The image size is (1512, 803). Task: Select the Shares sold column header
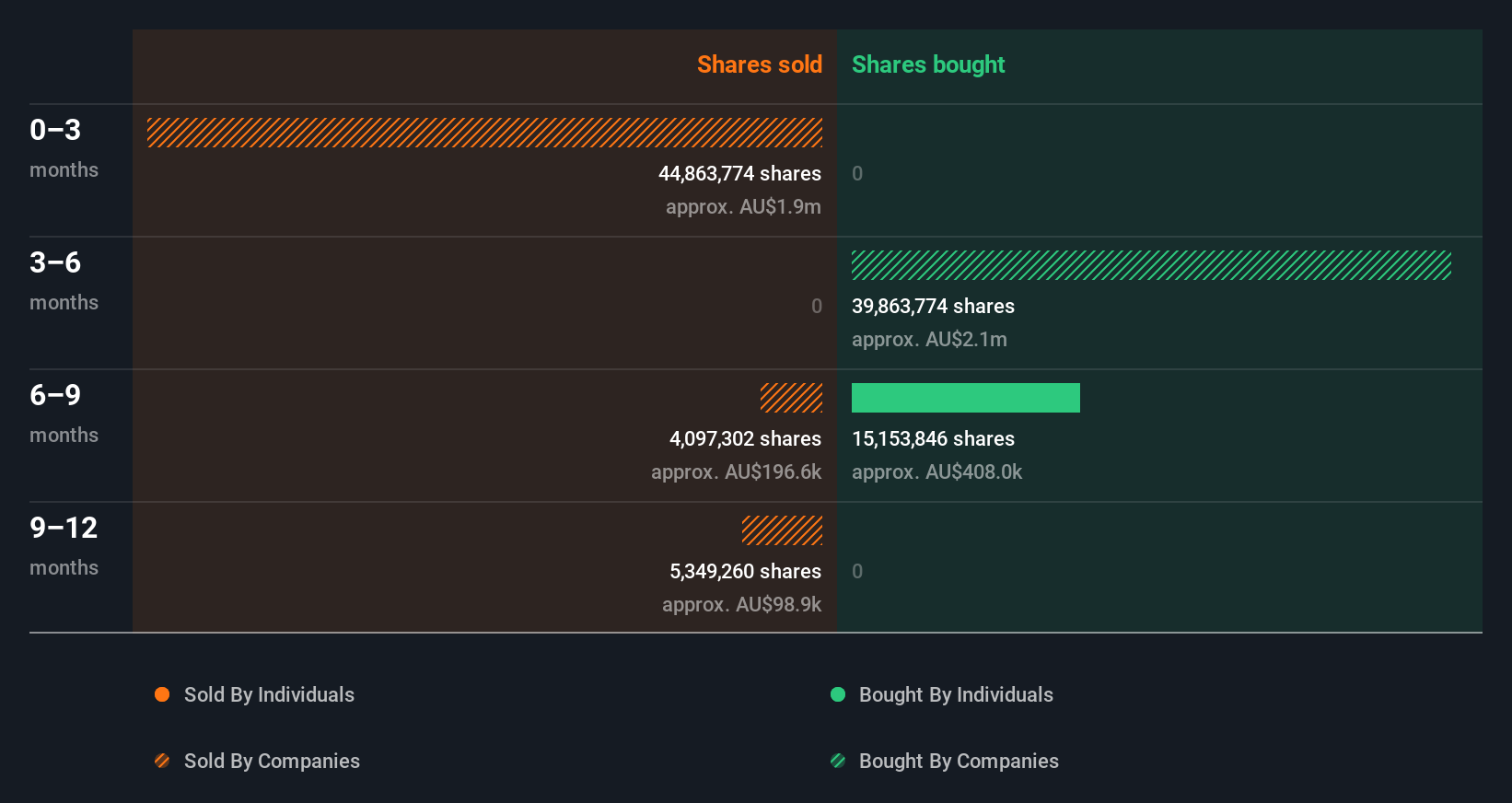pyautogui.click(x=759, y=64)
